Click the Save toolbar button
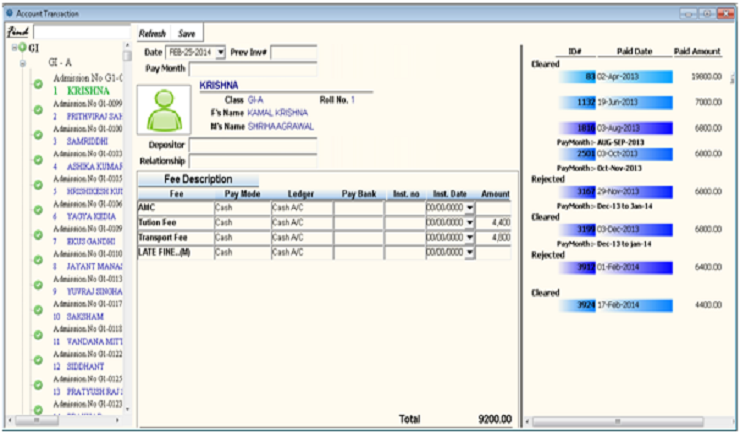 (187, 33)
